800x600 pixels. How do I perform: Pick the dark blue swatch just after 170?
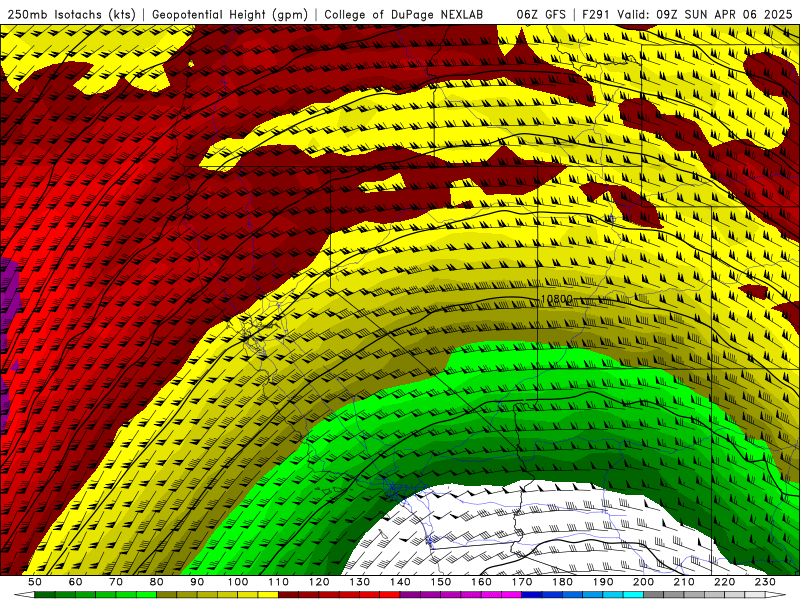click(532, 594)
